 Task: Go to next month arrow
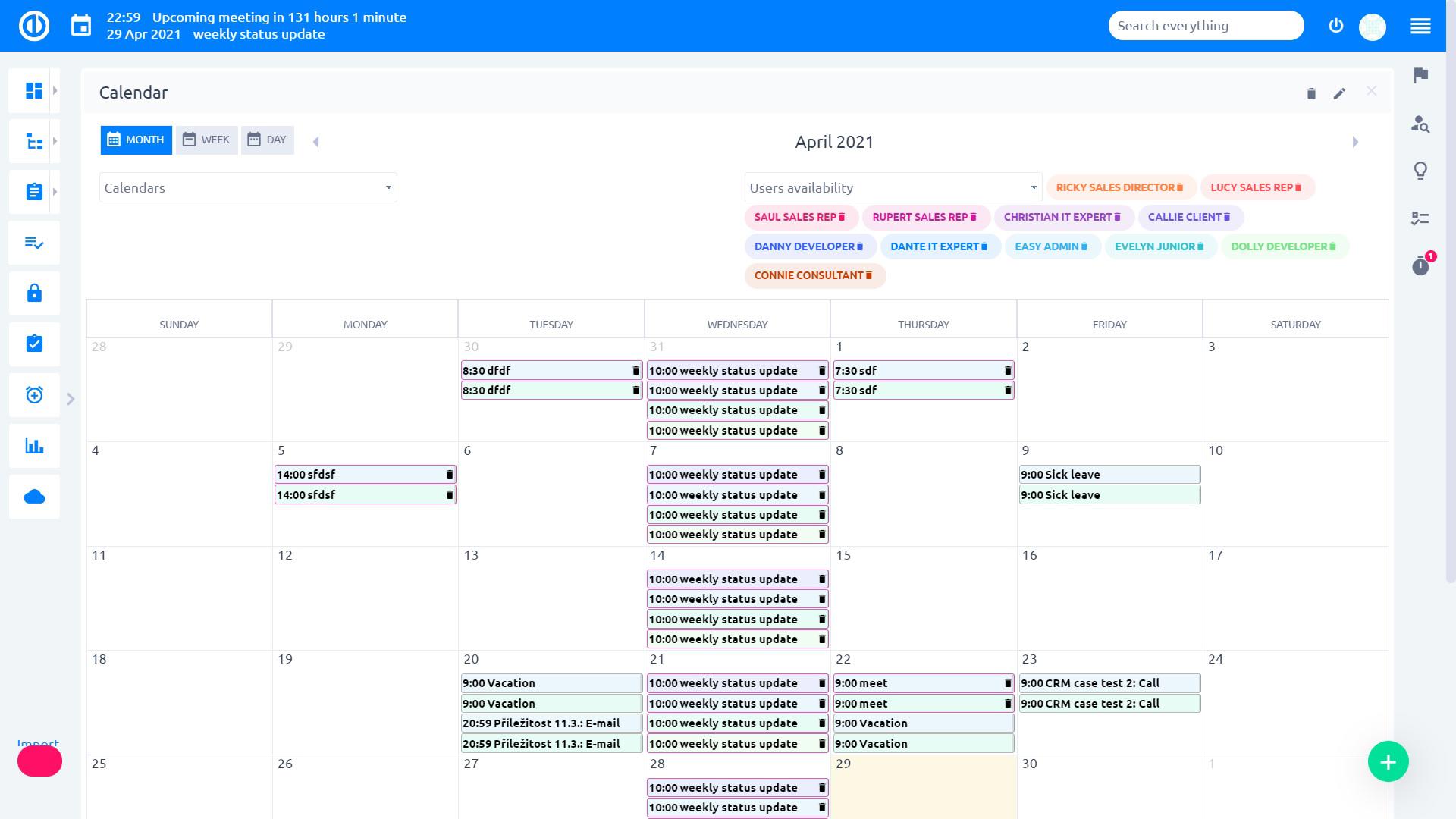tap(1355, 142)
